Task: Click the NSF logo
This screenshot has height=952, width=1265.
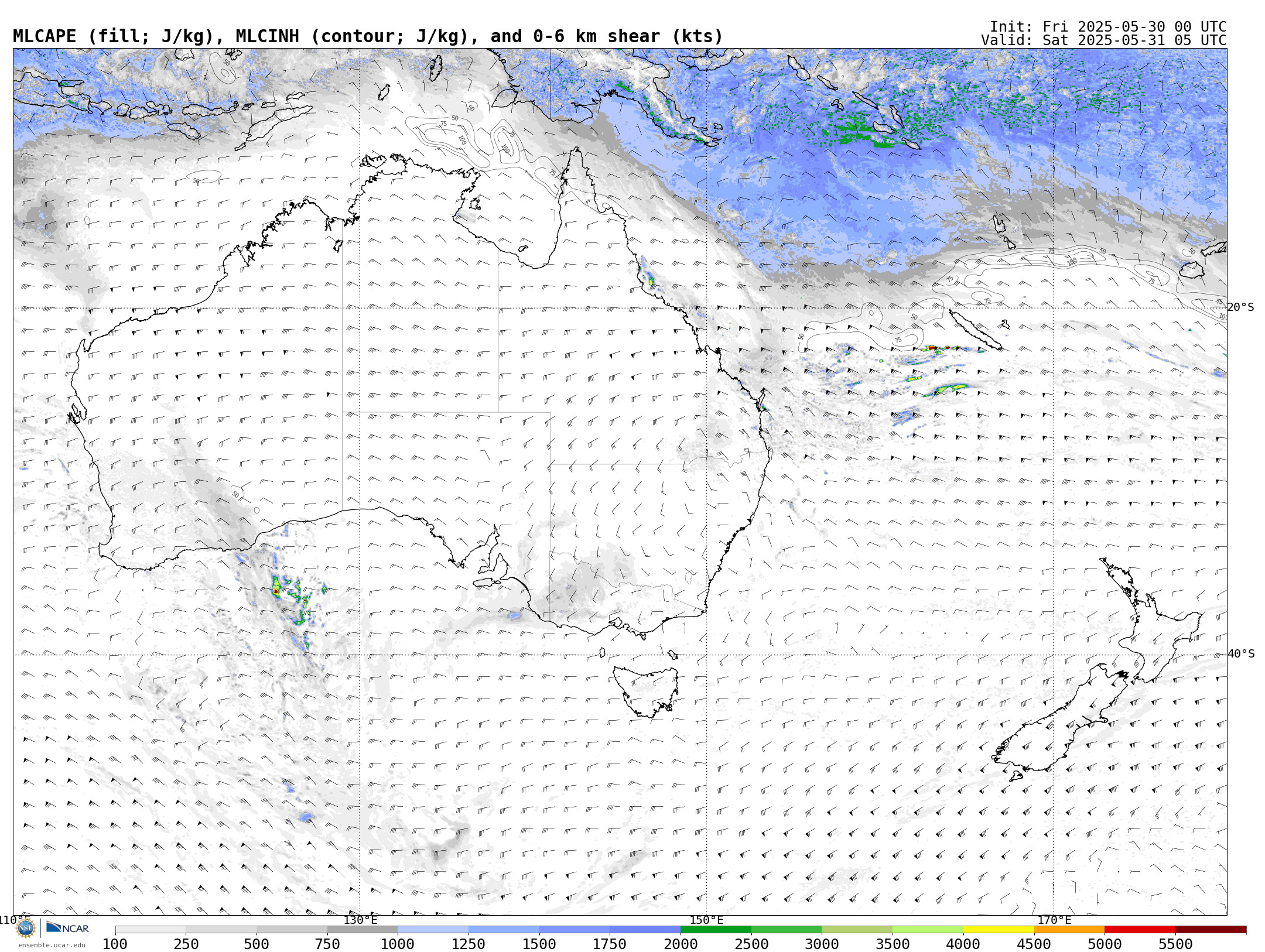Action: [26, 927]
